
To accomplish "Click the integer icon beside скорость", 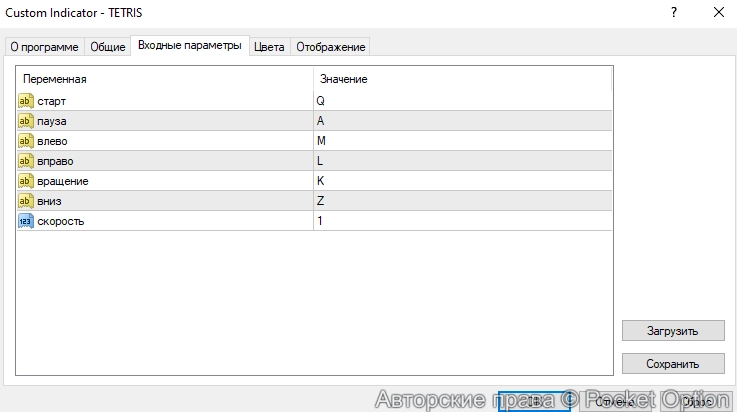I will tap(26, 221).
